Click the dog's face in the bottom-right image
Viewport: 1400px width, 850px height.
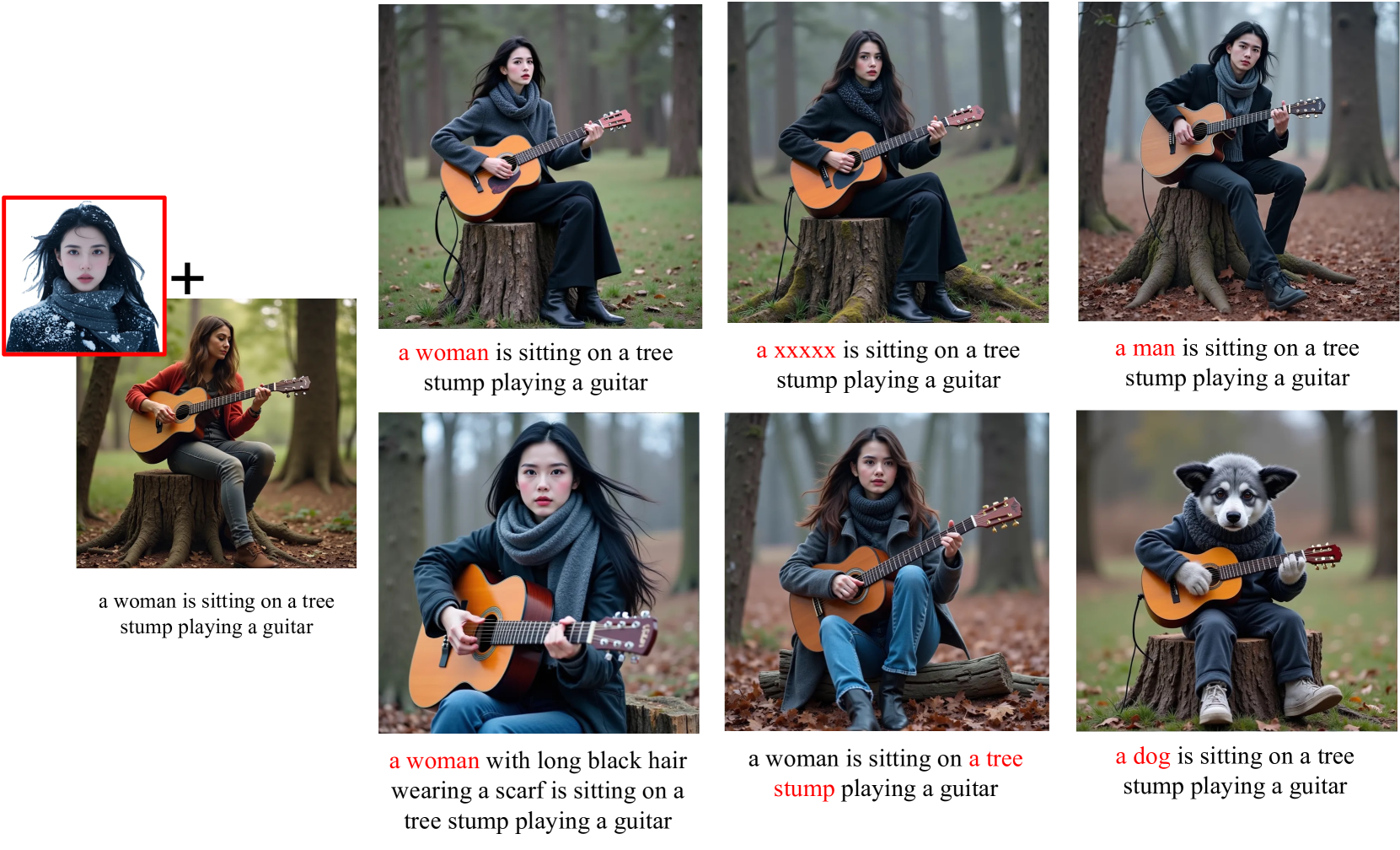(x=1233, y=495)
